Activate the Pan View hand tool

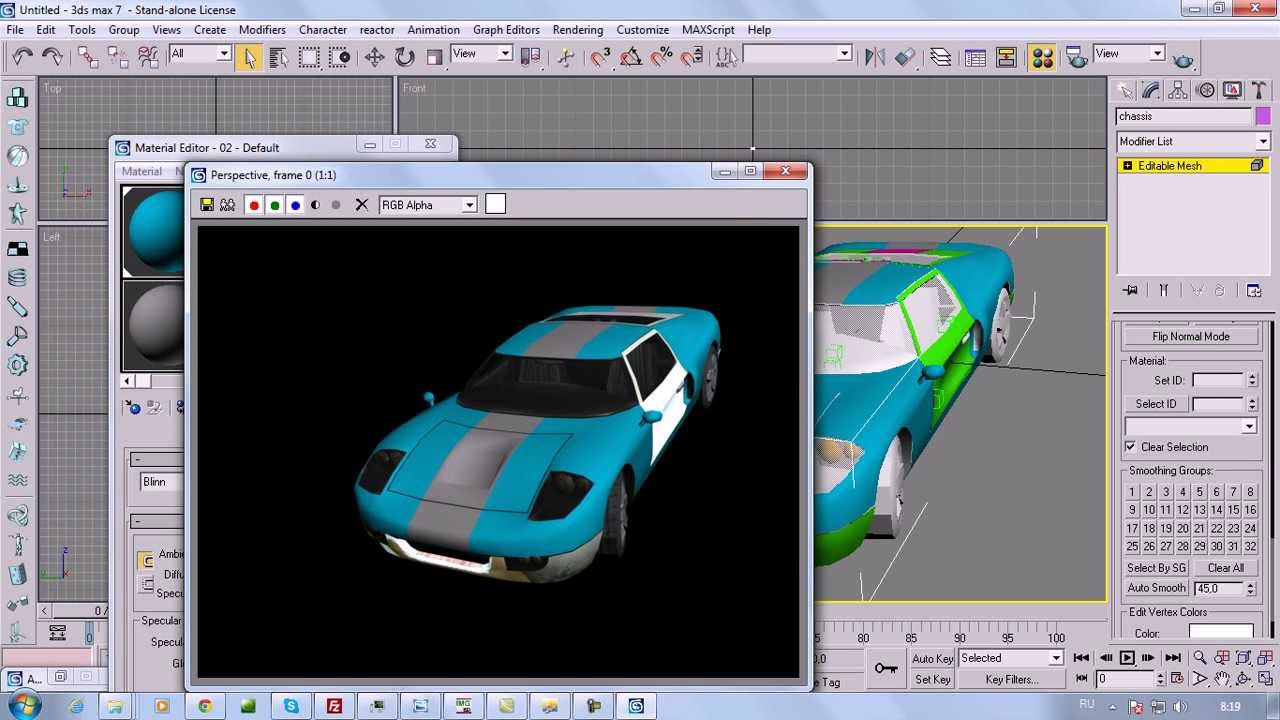click(1222, 679)
